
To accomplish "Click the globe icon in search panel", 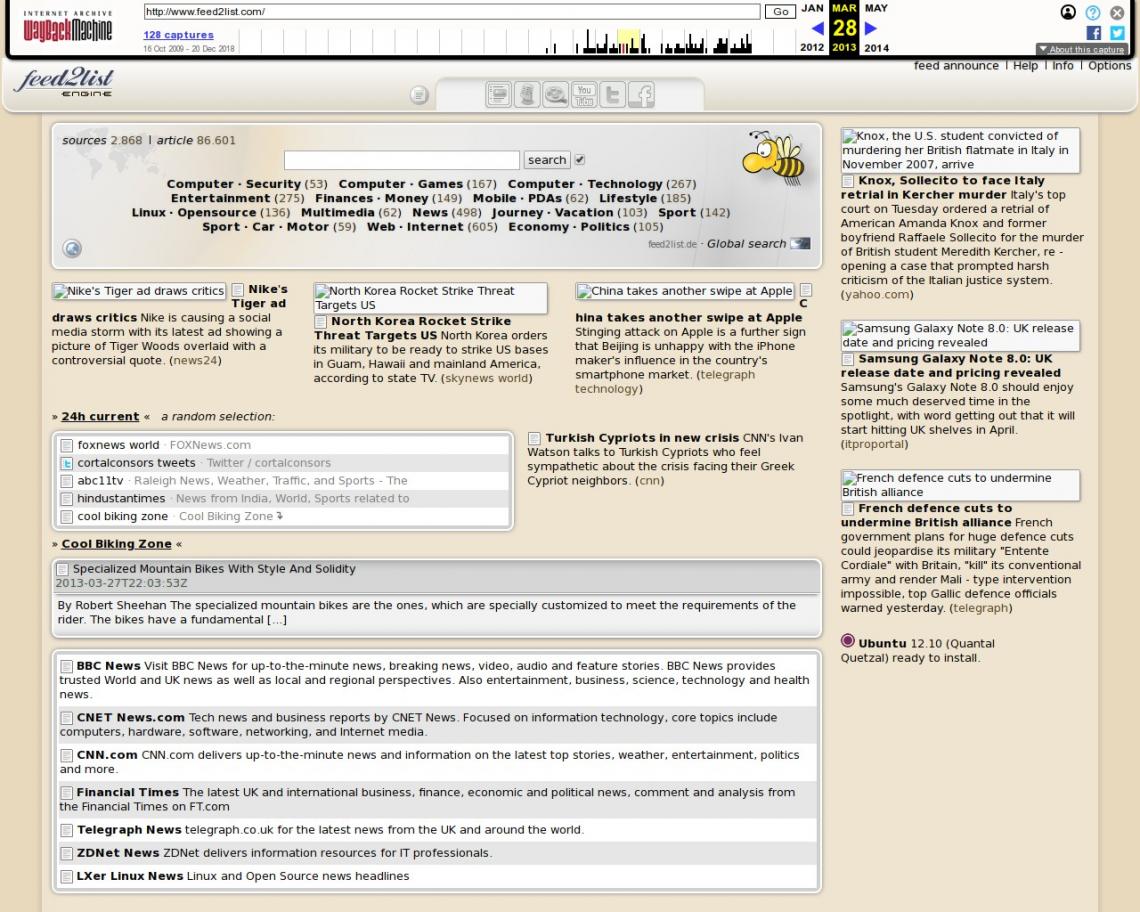I will [x=72, y=249].
